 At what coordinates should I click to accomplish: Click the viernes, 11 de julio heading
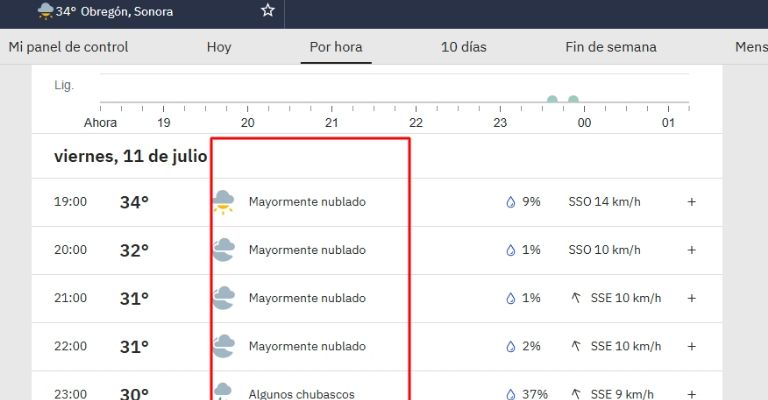tap(131, 156)
